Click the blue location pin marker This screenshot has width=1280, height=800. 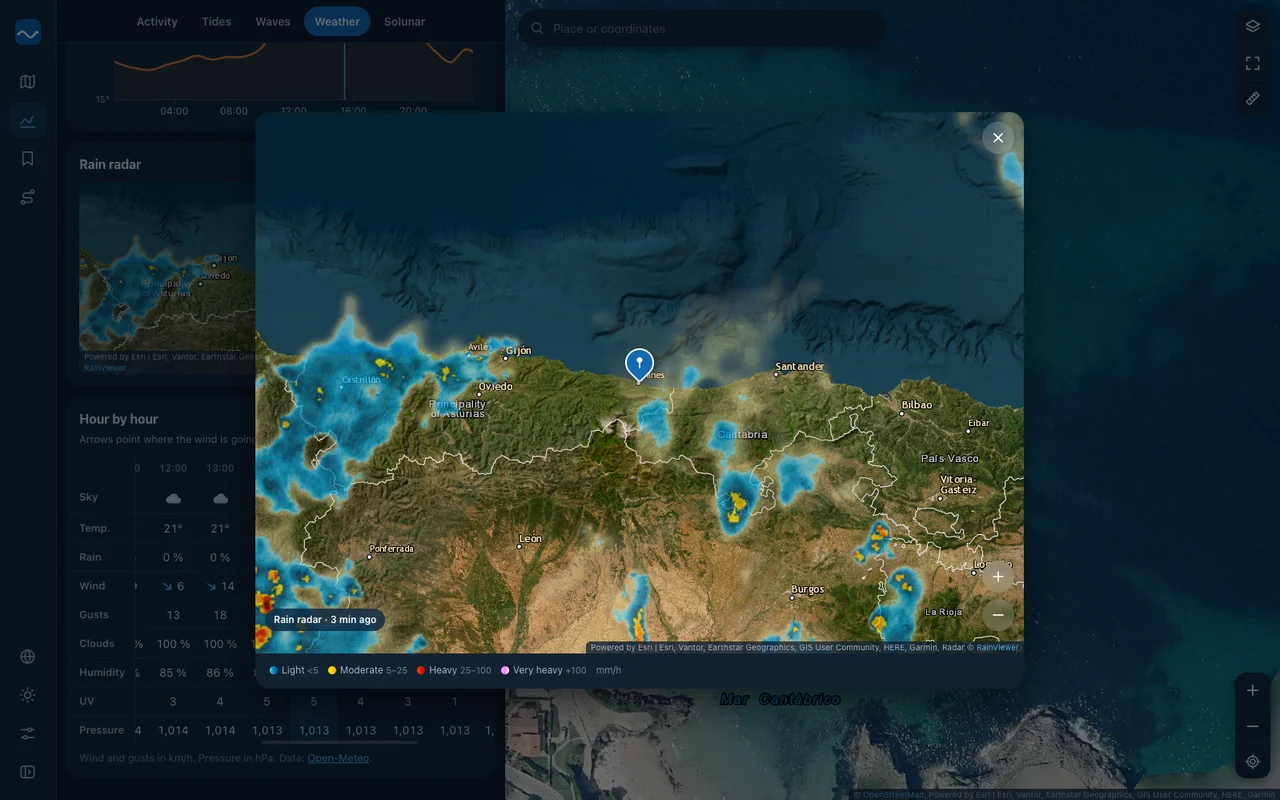coord(639,365)
